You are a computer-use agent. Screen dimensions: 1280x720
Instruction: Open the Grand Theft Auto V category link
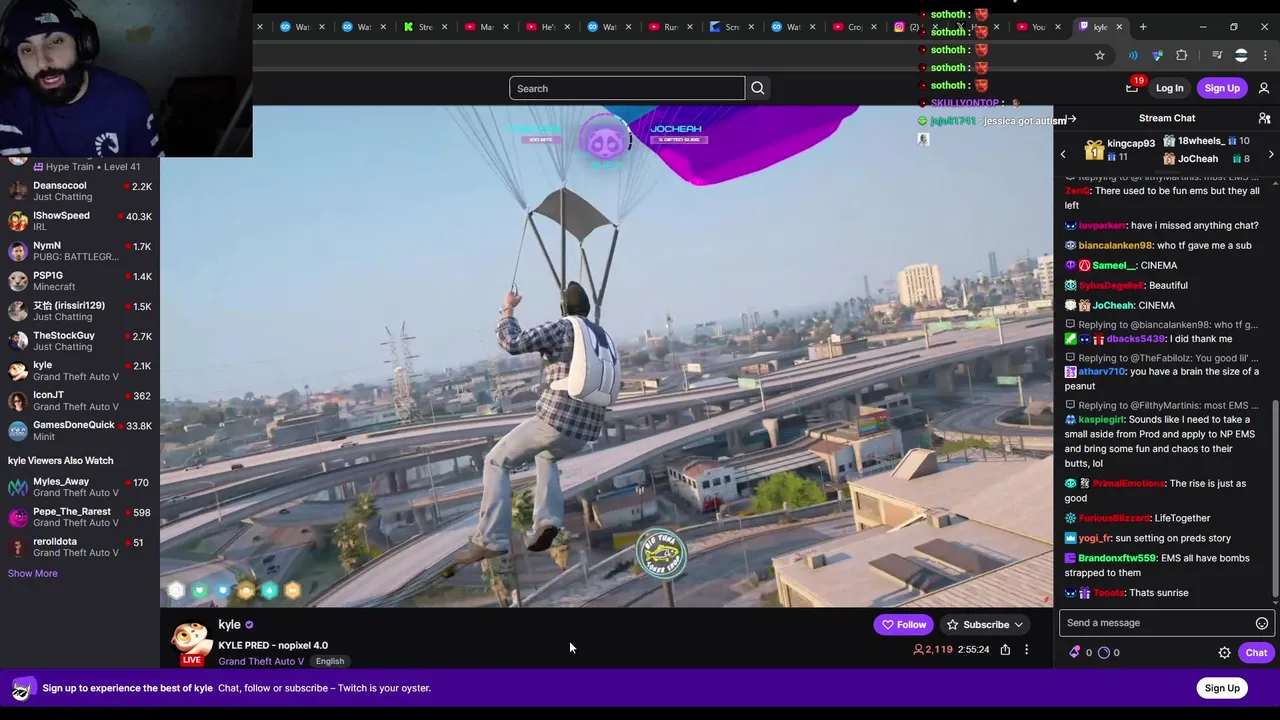coord(261,661)
